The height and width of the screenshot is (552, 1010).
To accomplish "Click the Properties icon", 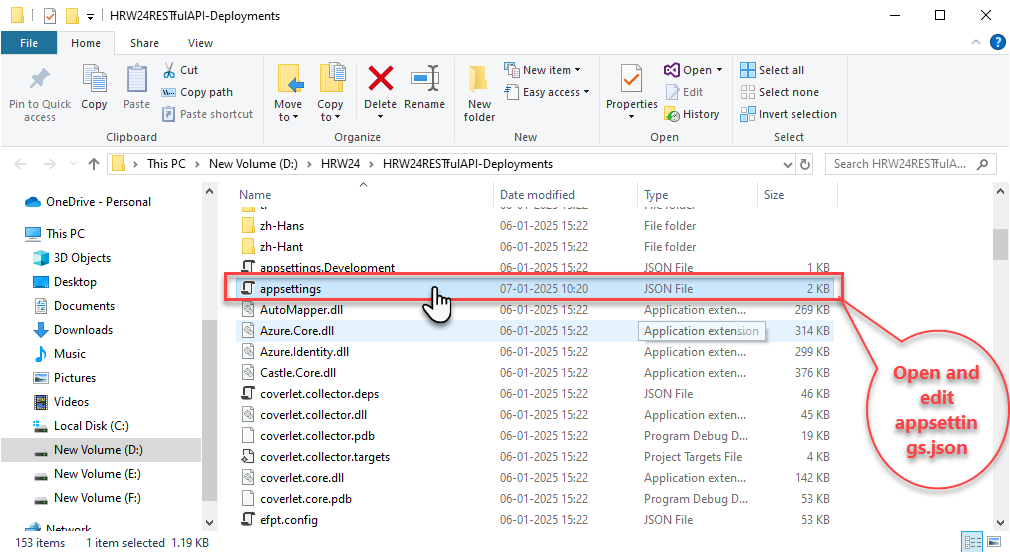I will point(631,80).
